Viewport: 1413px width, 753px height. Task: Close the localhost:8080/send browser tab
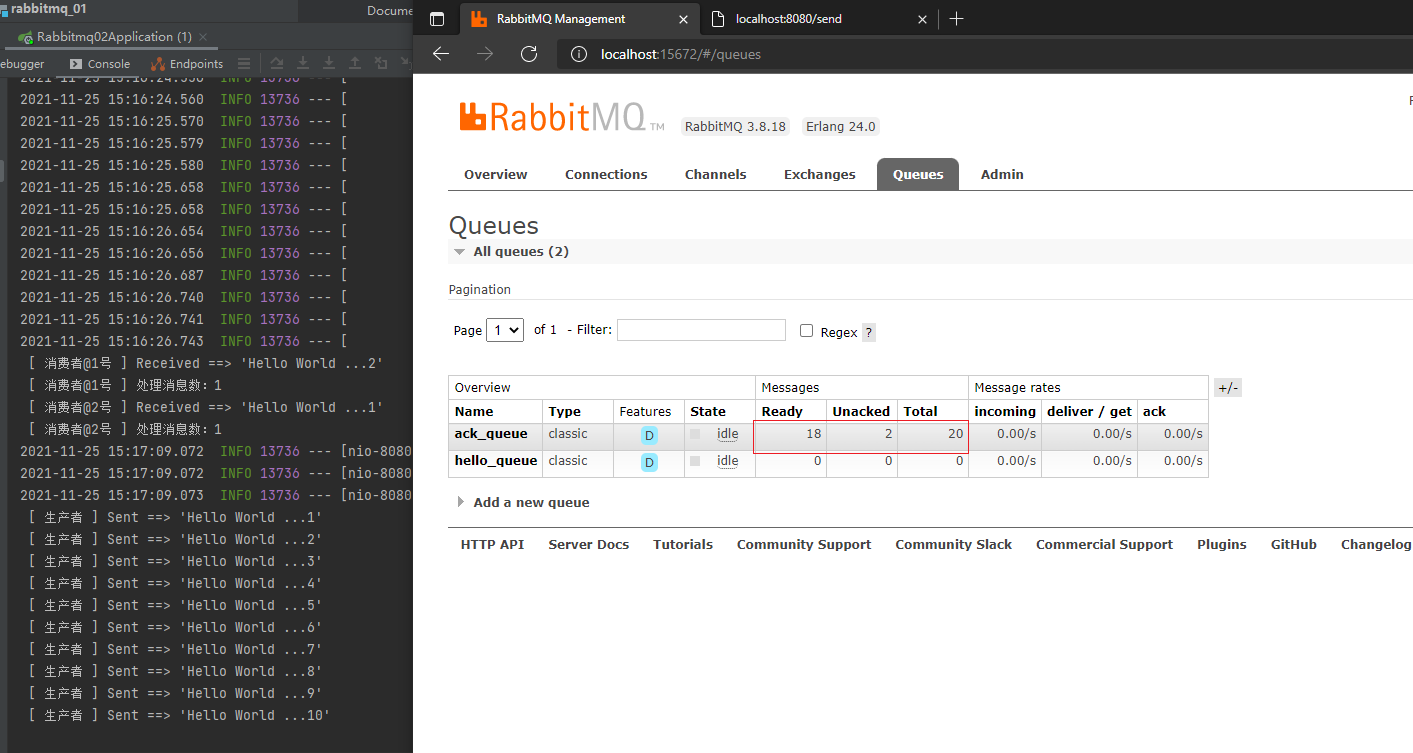(x=922, y=19)
